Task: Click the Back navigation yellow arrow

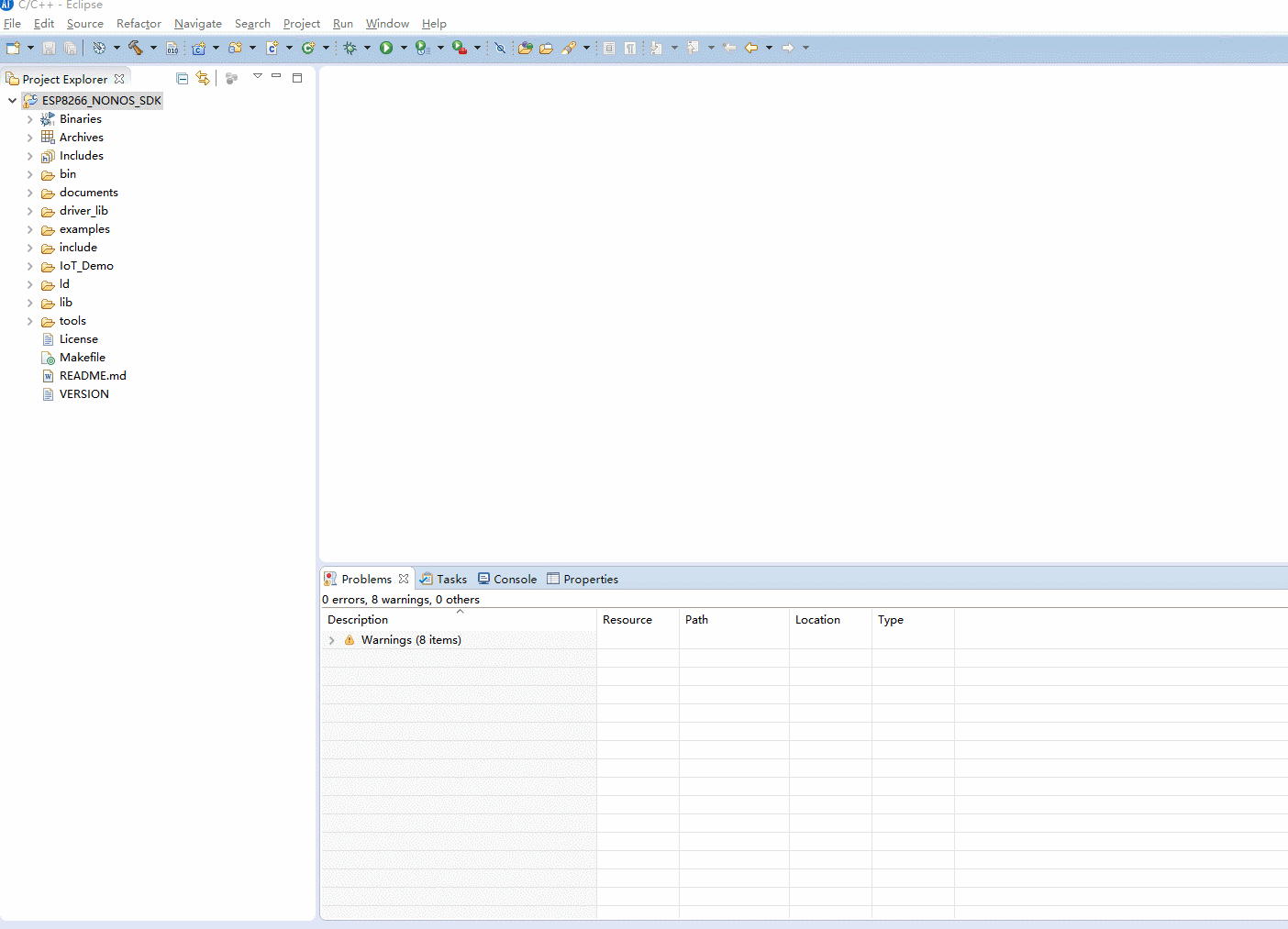Action: [x=751, y=48]
